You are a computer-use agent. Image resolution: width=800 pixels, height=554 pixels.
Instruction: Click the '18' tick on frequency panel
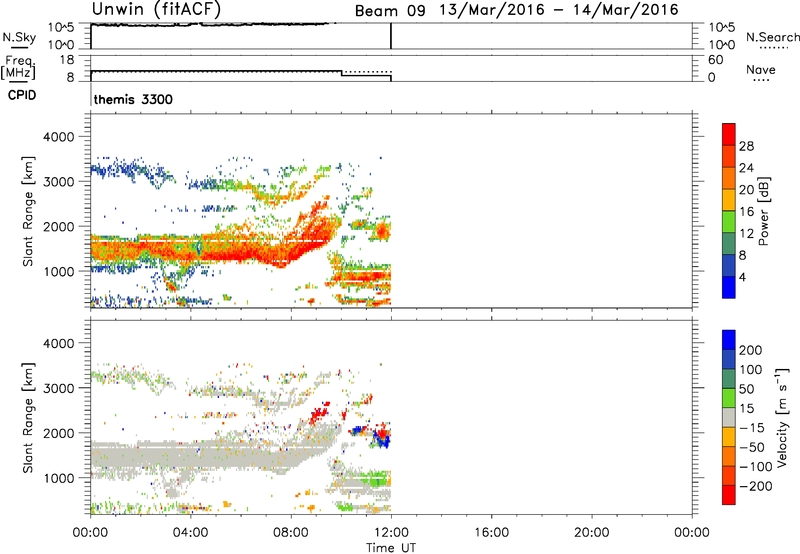(x=66, y=59)
